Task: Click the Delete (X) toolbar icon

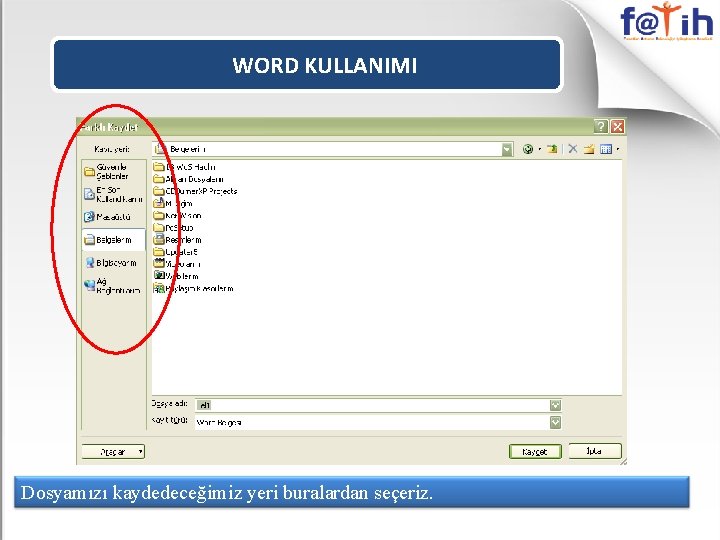Action: 573,149
